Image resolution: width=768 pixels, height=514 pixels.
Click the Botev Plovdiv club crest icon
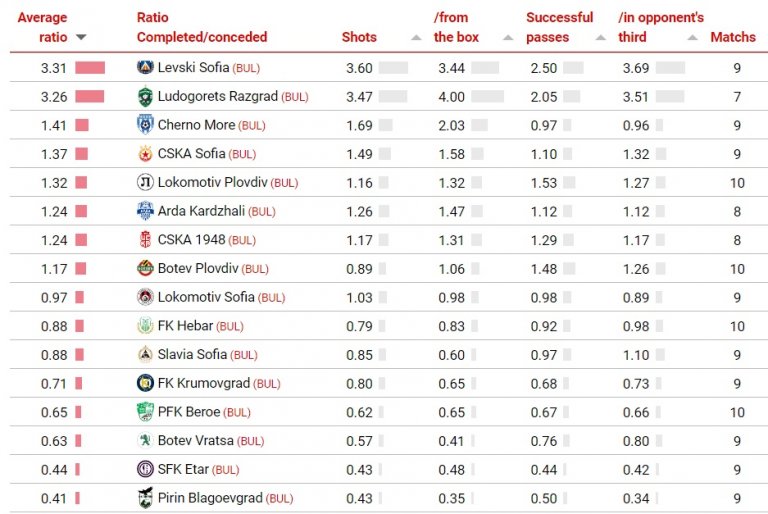pyautogui.click(x=145, y=269)
